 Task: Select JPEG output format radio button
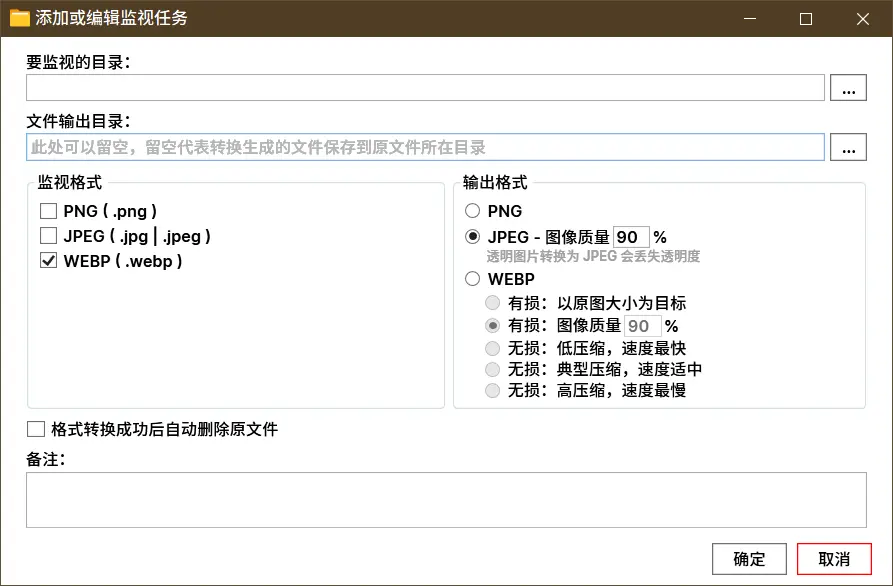click(x=473, y=237)
